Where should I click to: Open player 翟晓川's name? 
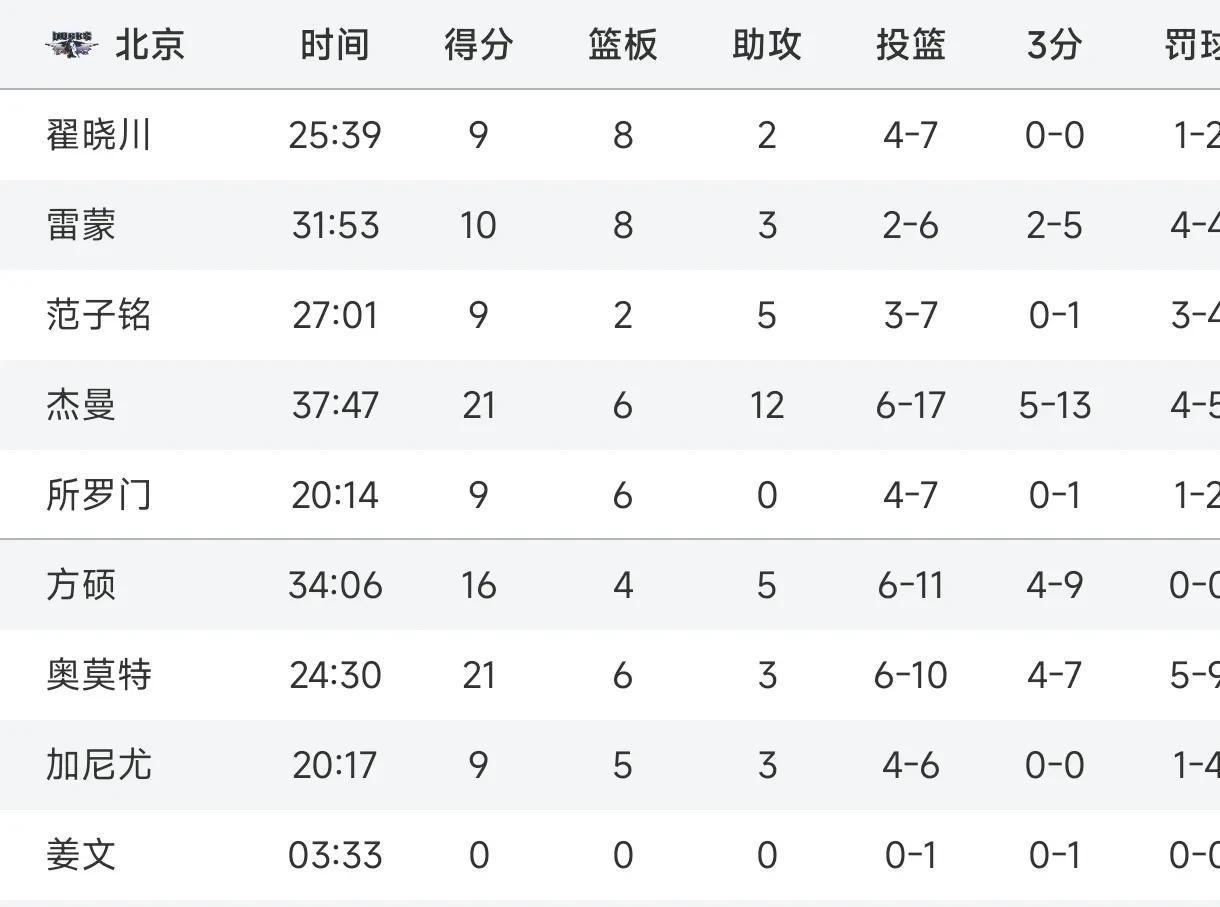point(98,135)
